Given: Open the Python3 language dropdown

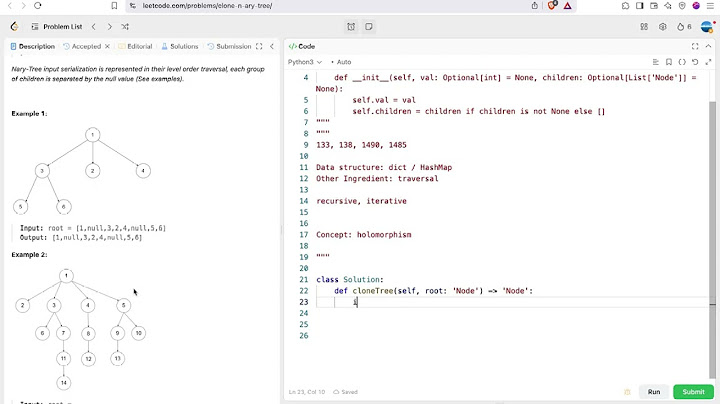Looking at the screenshot, I should coord(305,62).
